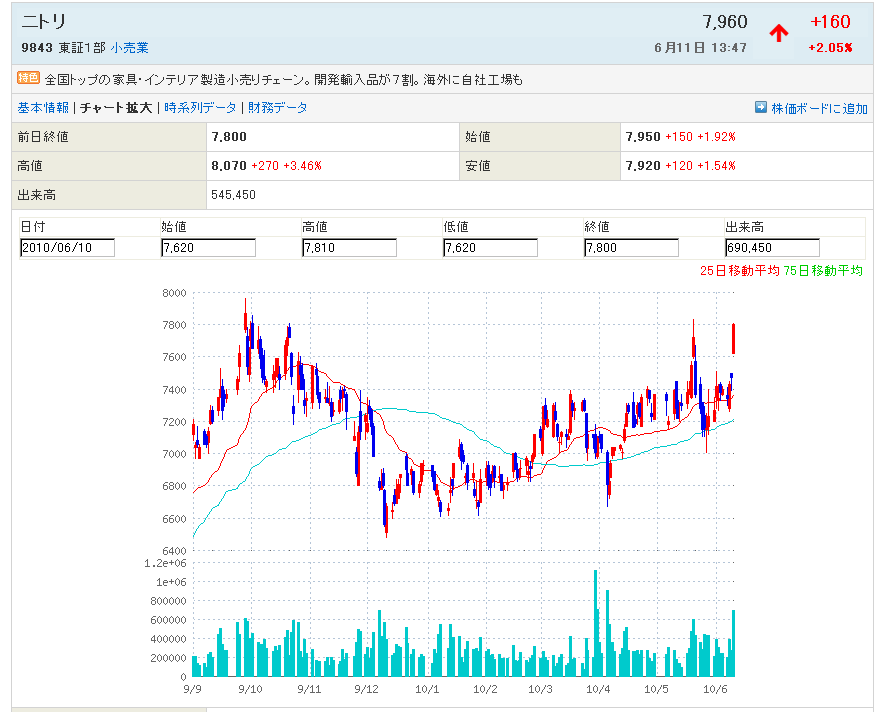Click the red up arrow price icon
Viewport: 880px width, 712px height.
(x=779, y=33)
